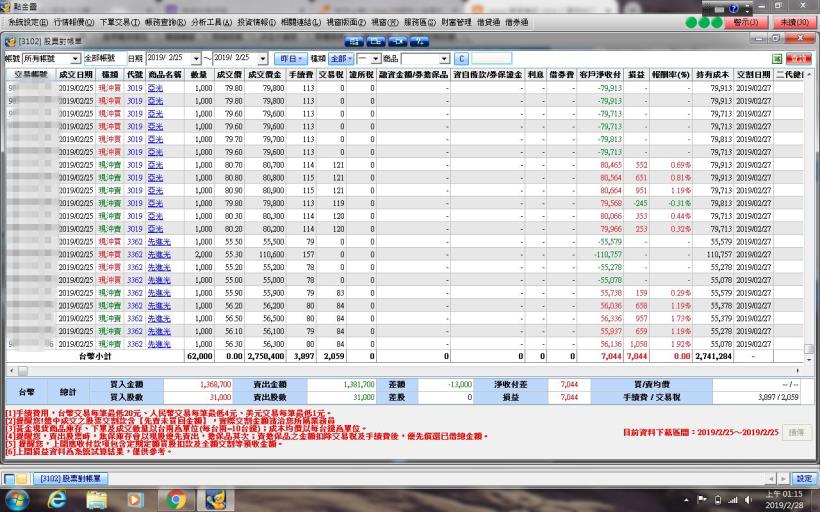This screenshot has width=820, height=512.
Task: Open the Windows Start menu
Action: (17, 500)
